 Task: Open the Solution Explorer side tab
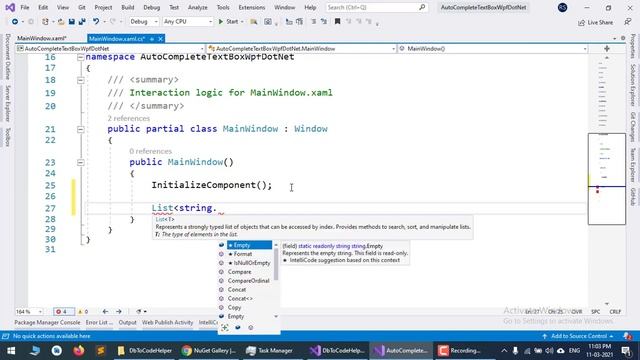coord(633,85)
